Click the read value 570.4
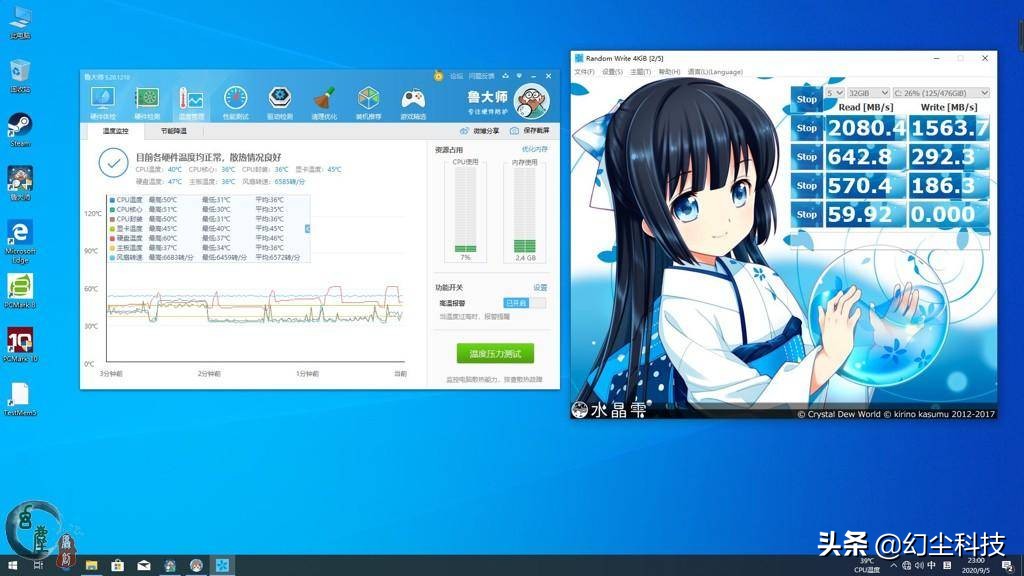Screen dimensions: 1024x576 click(866, 185)
